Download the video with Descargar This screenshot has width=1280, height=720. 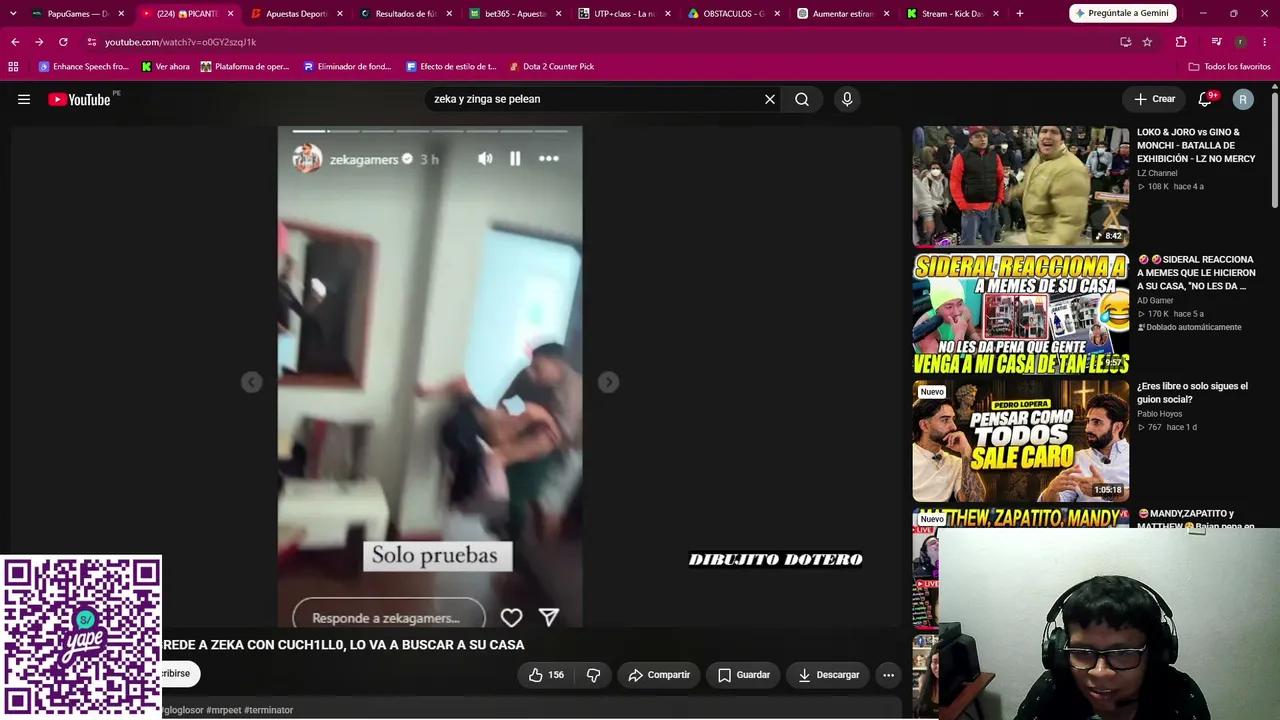(x=828, y=675)
